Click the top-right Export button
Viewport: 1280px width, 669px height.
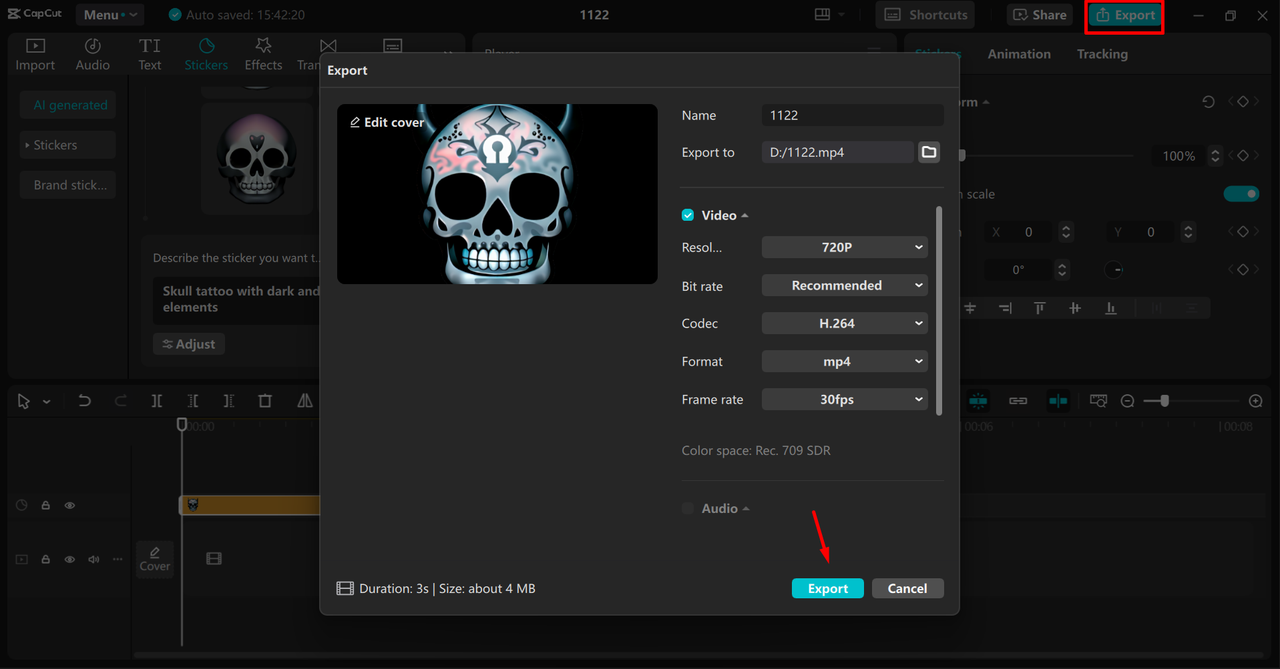coord(1125,15)
